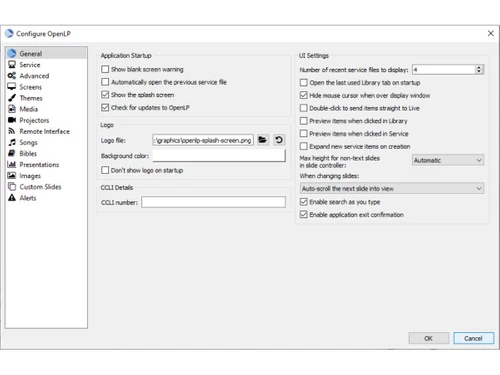Open the Max height Automatic dropdown
500x375 pixels.
pyautogui.click(x=448, y=160)
